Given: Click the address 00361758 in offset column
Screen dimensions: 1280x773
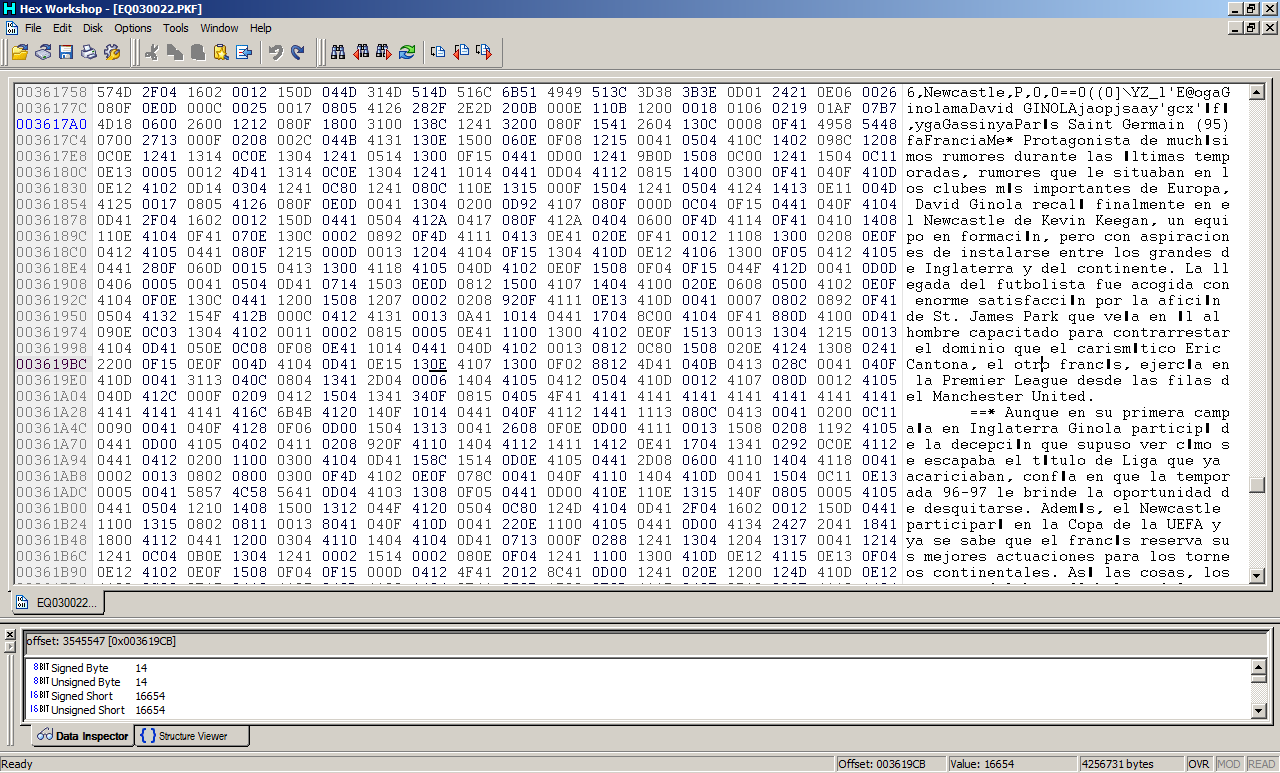Looking at the screenshot, I should point(51,92).
